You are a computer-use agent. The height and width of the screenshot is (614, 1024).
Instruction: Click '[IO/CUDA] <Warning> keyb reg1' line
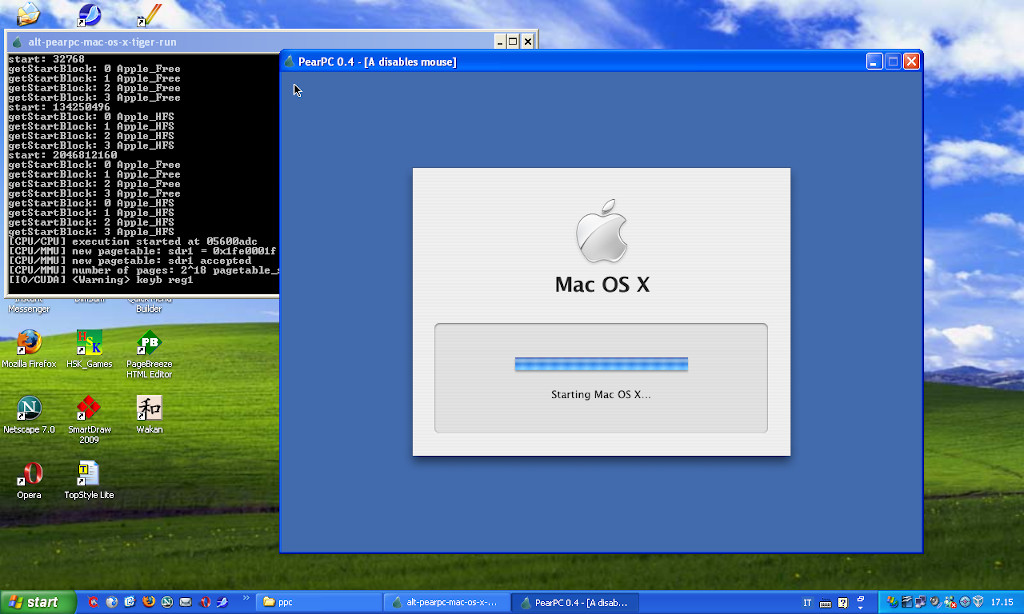[101, 280]
